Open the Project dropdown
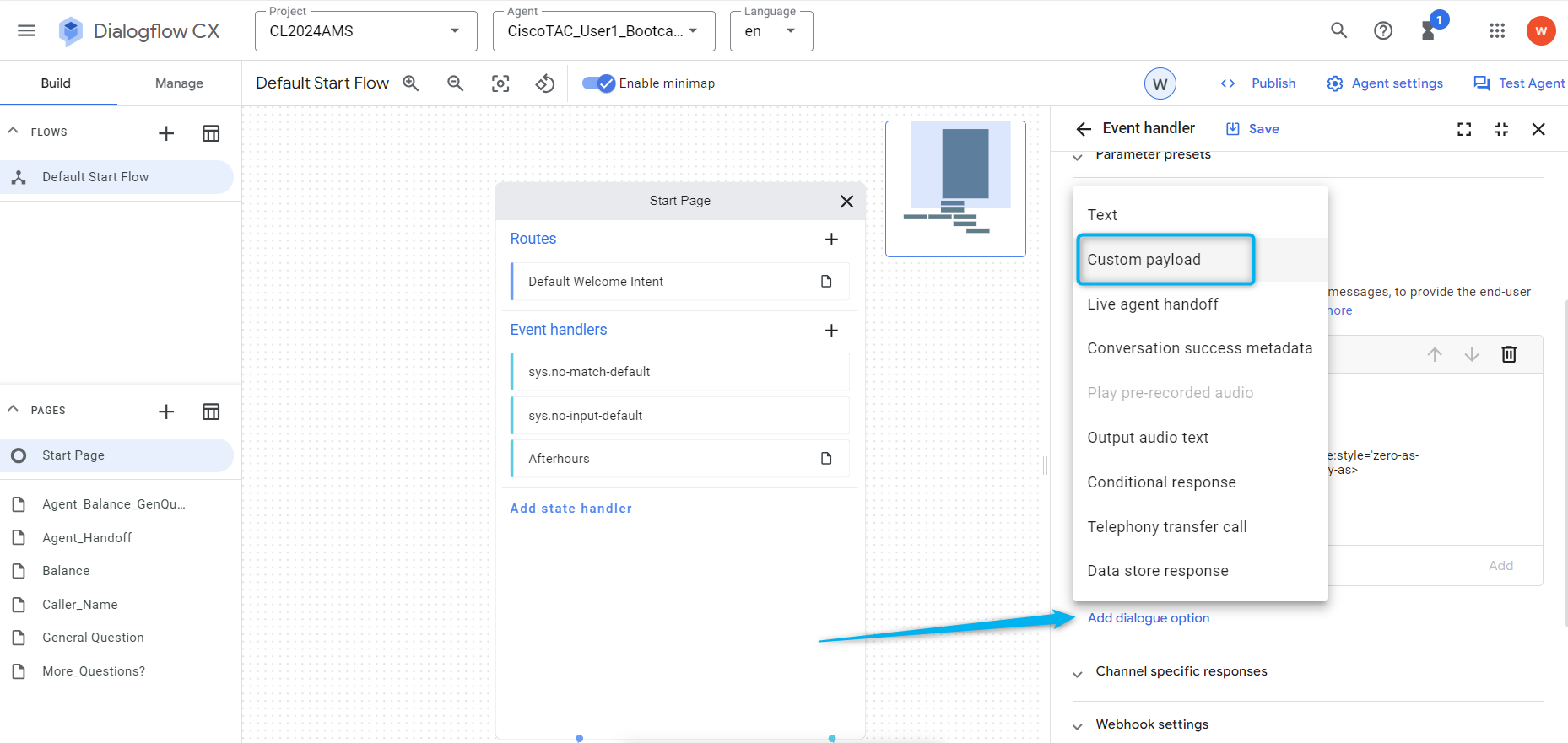The image size is (1568, 743). coord(366,31)
